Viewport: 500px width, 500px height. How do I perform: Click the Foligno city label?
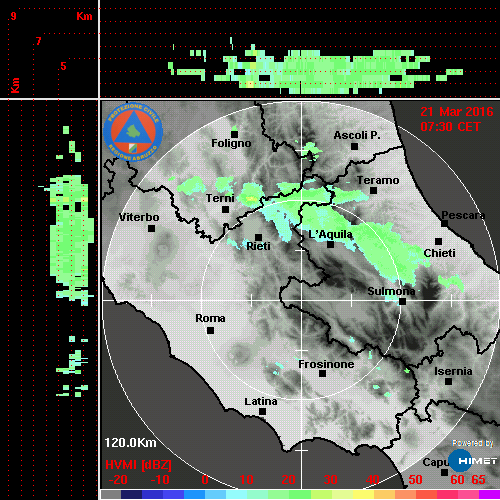click(x=231, y=143)
